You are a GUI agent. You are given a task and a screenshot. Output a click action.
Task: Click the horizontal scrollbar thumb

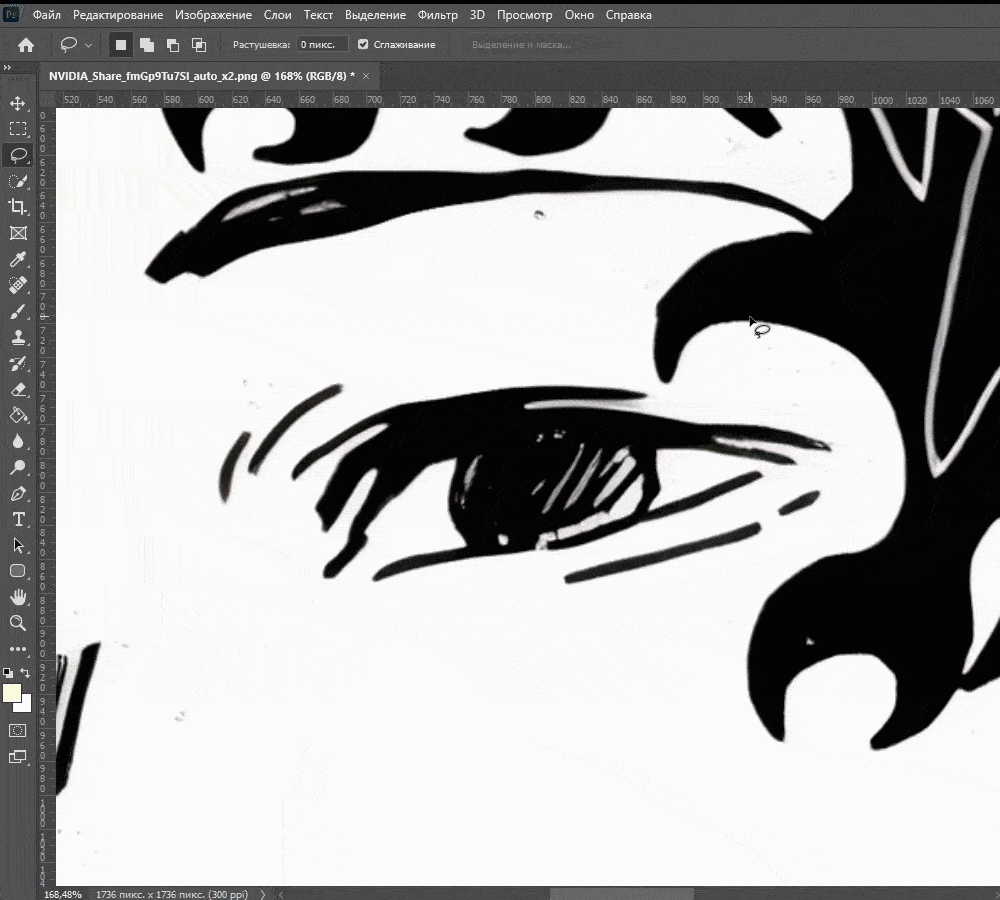pyautogui.click(x=622, y=894)
